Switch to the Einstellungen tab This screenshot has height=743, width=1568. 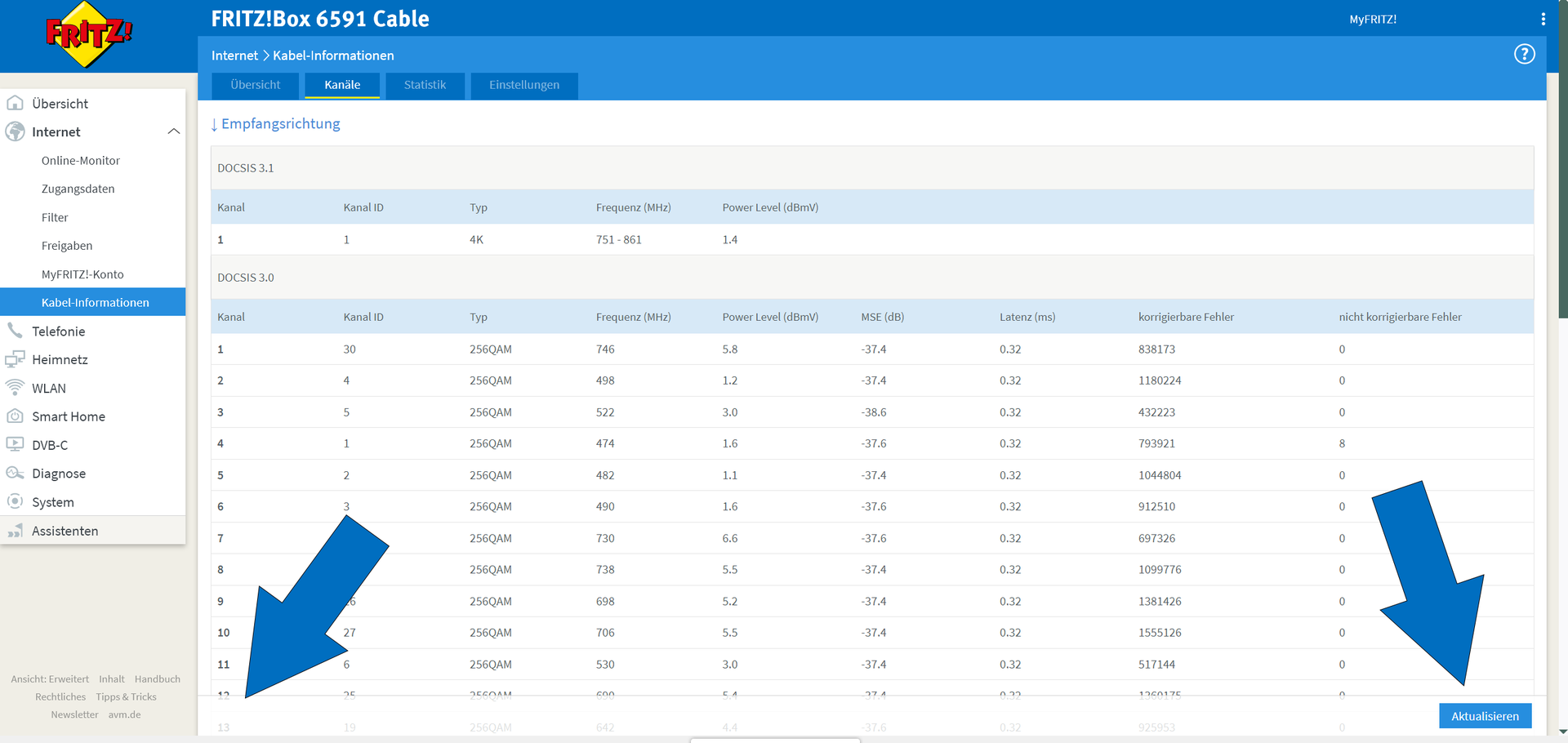[523, 85]
